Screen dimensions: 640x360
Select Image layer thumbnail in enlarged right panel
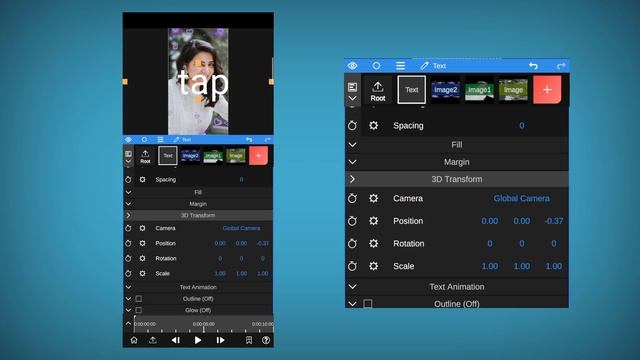(x=513, y=89)
